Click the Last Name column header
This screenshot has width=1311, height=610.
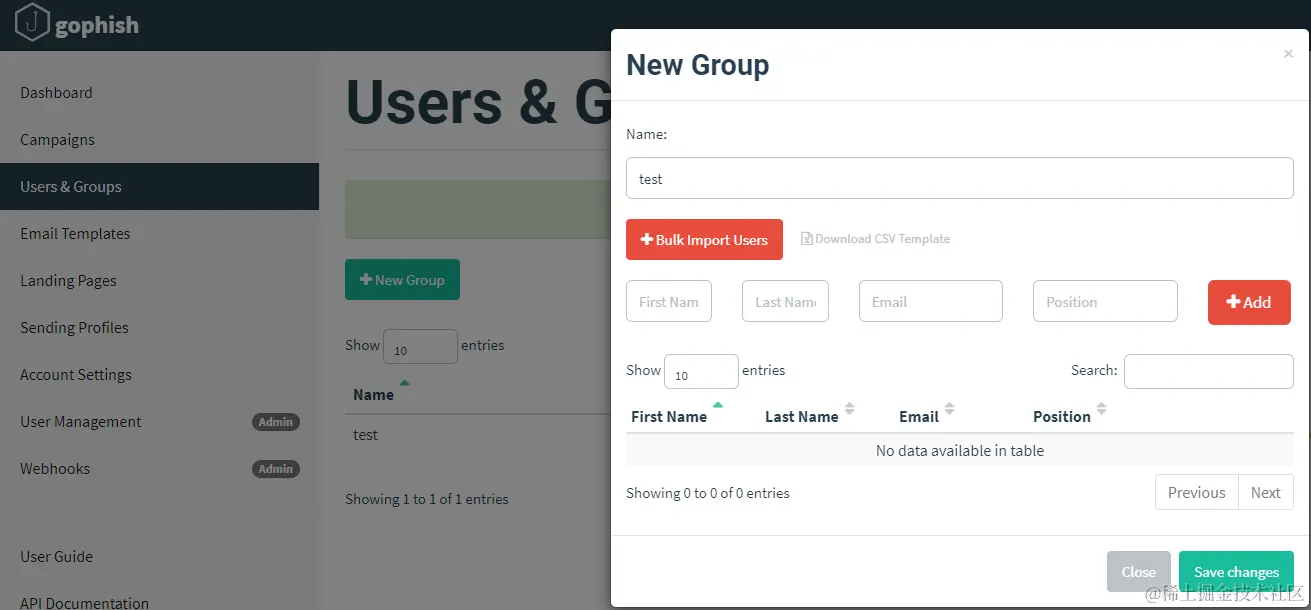(801, 417)
